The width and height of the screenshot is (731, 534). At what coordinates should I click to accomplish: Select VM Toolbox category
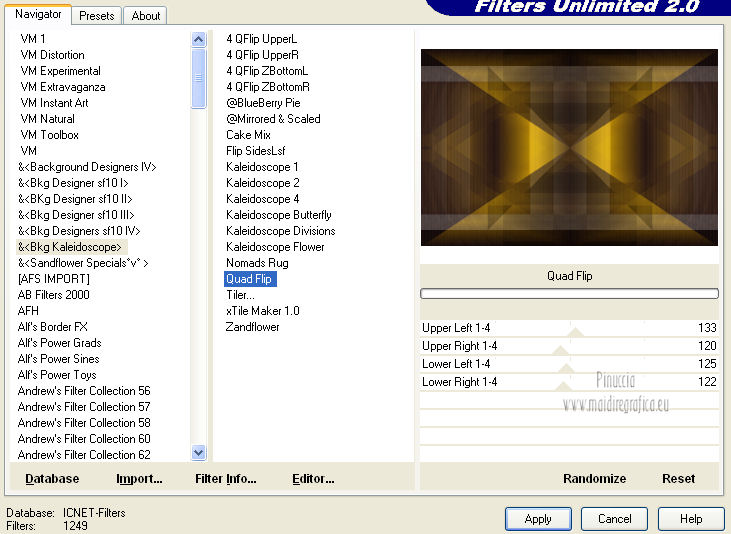pos(49,135)
